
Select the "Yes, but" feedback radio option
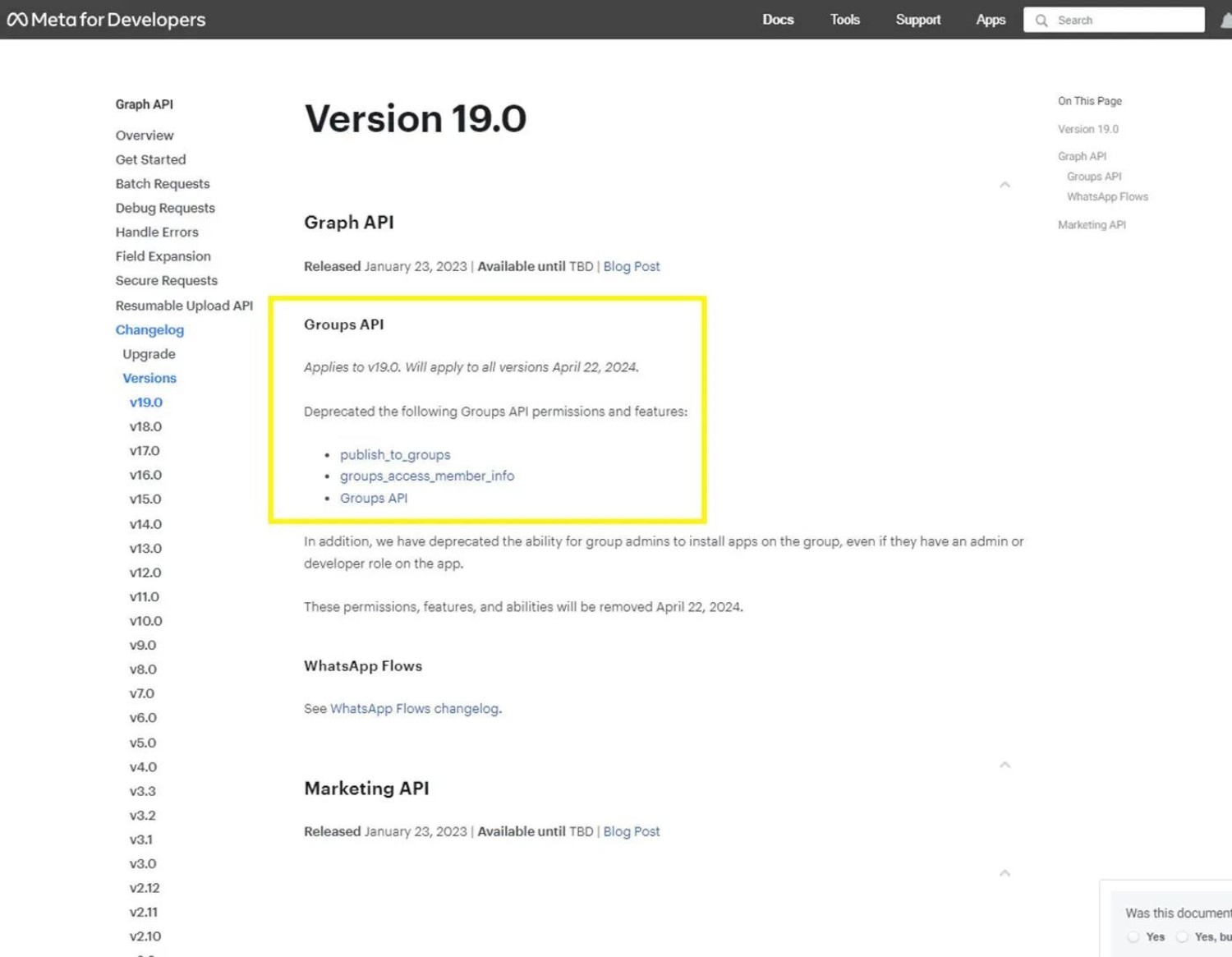pos(1182,936)
